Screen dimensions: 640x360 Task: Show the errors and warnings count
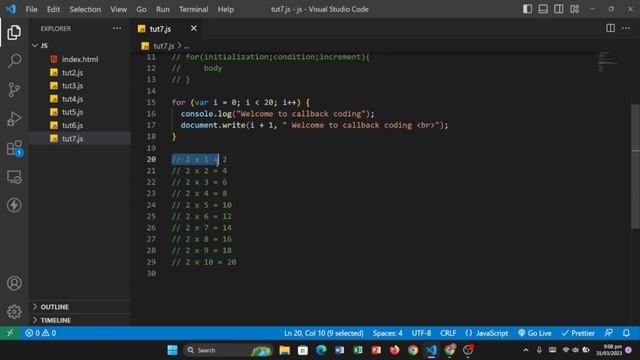(40, 333)
